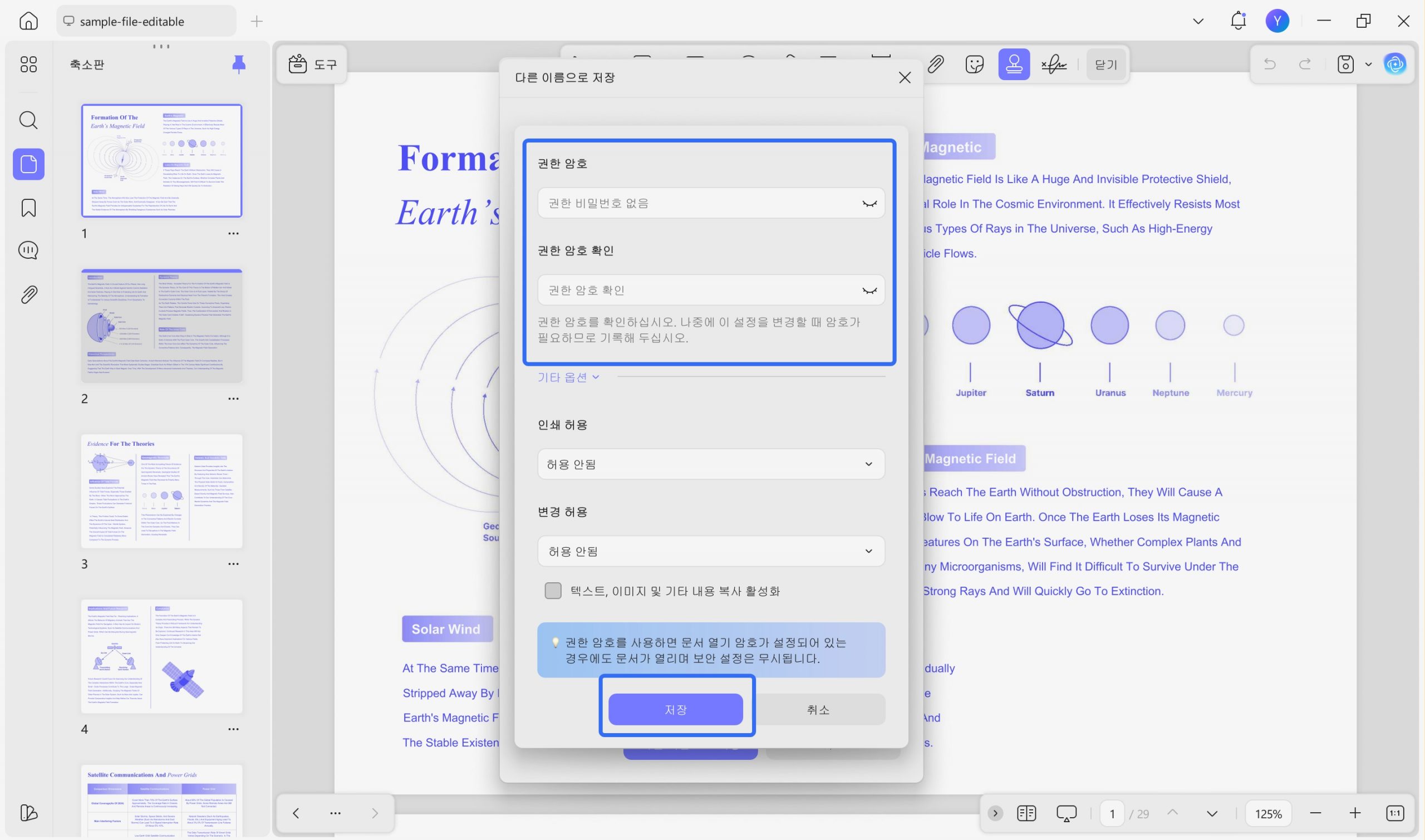Viewport: 1425px width, 840px height.
Task: Reveal the confirm password field text
Action: click(x=869, y=291)
